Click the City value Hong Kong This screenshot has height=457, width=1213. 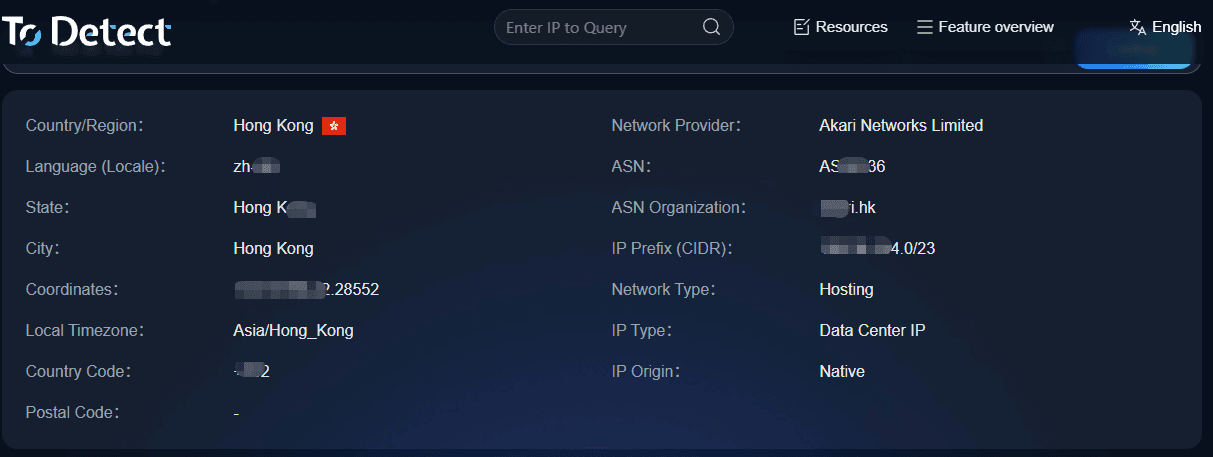[273, 248]
